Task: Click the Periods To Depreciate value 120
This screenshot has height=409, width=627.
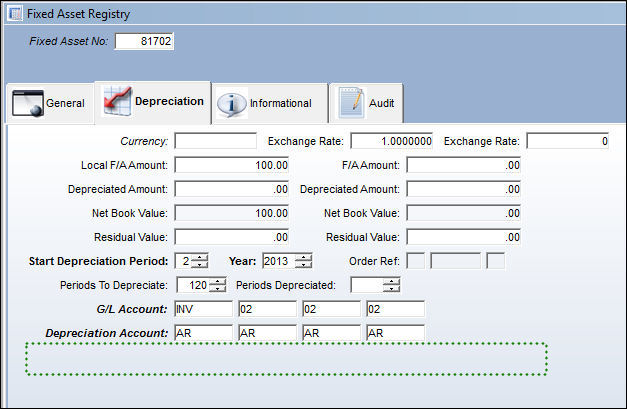Action: click(193, 285)
